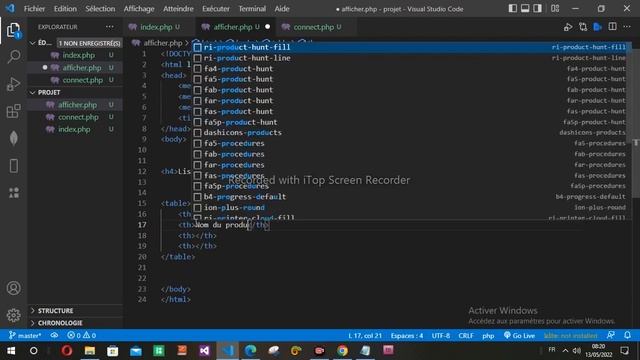The height and width of the screenshot is (360, 640).
Task: Click the FR language indicator in system tray
Action: point(552,350)
